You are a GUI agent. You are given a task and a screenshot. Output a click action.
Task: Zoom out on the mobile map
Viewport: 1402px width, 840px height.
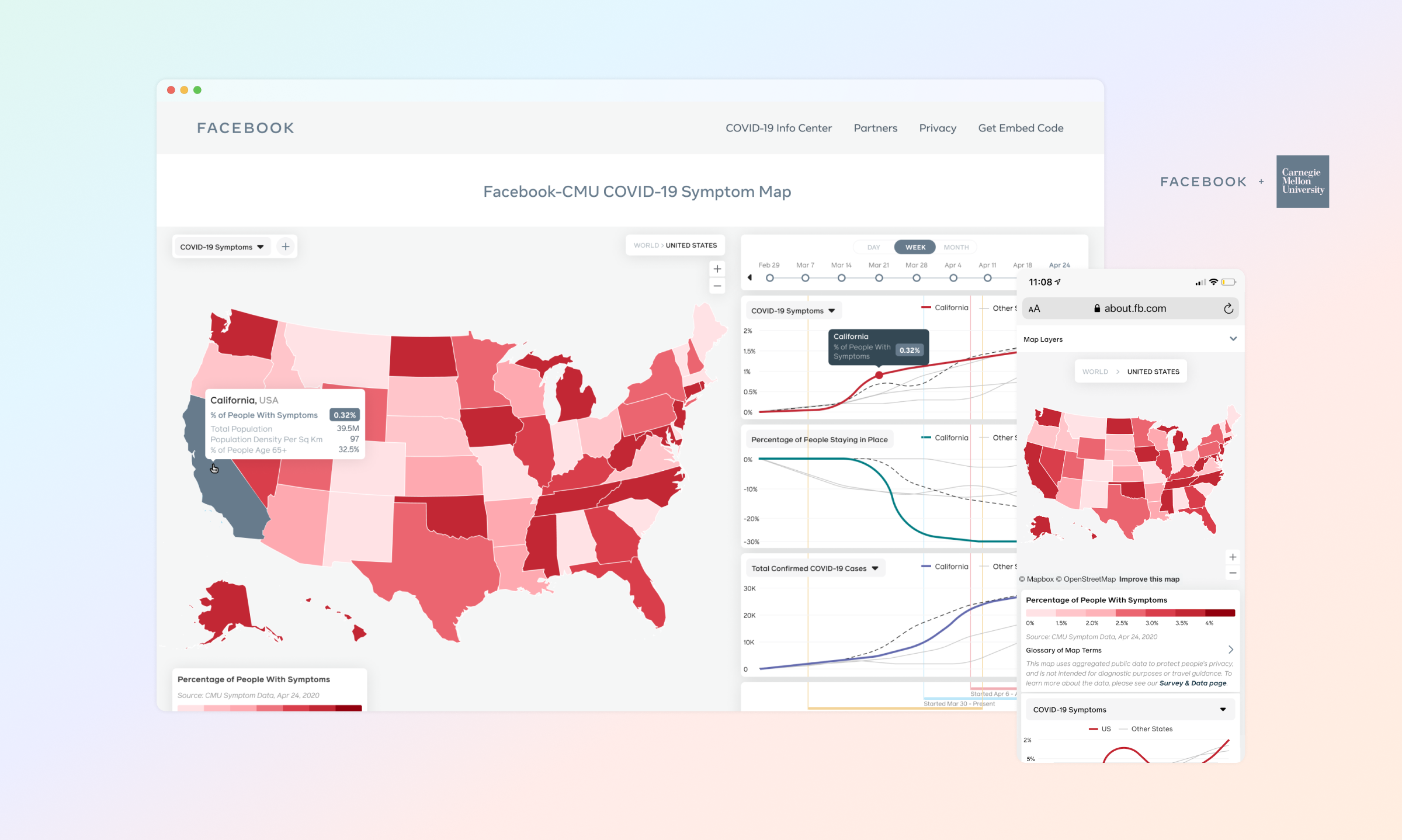[1233, 573]
